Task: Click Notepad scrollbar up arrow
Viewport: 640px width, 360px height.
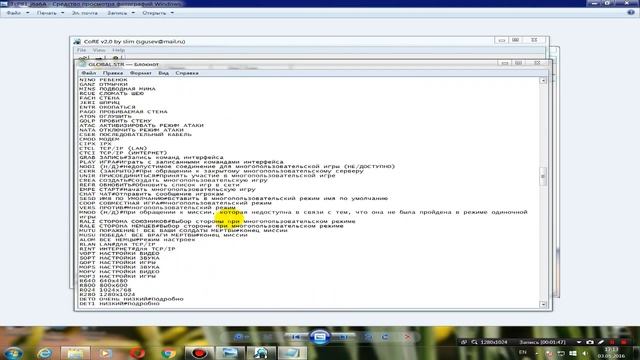Action: (543, 81)
